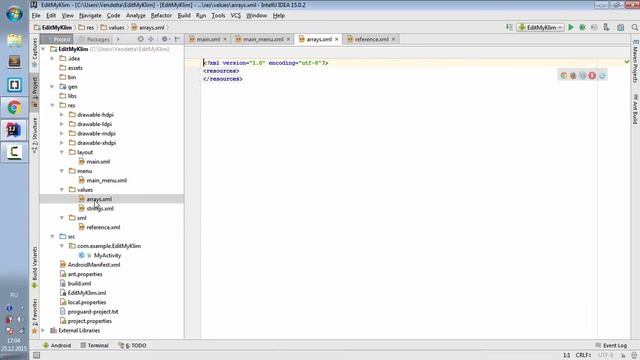The height and width of the screenshot is (360, 640).
Task: Open the Analyze menu
Action: click(x=136, y=16)
